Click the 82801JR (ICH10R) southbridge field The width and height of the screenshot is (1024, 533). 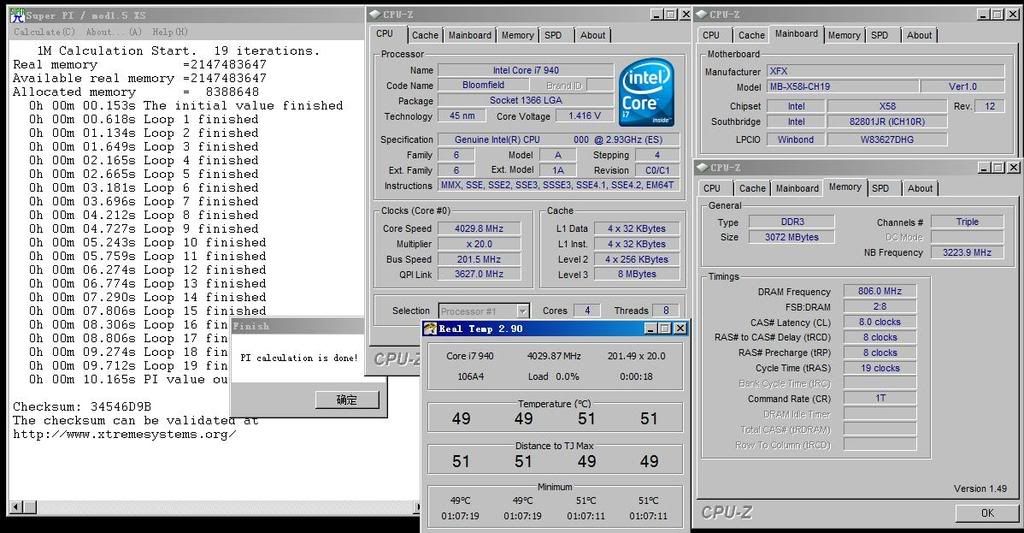(x=887, y=121)
